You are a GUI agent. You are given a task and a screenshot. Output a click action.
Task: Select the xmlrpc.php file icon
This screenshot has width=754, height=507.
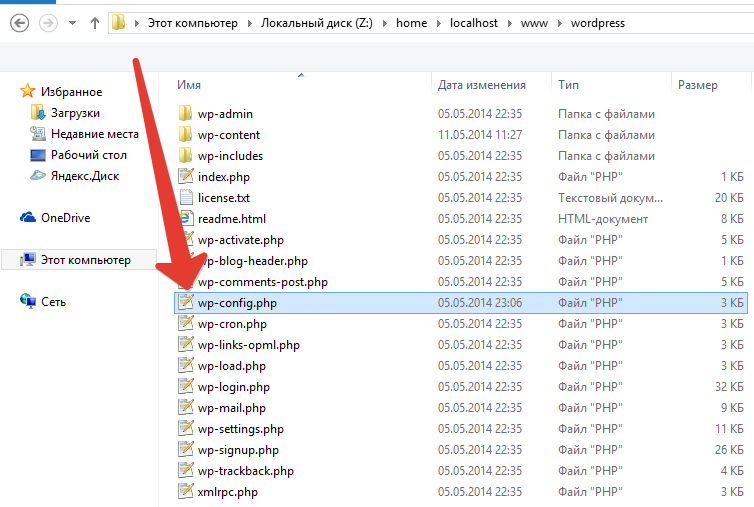coord(186,491)
